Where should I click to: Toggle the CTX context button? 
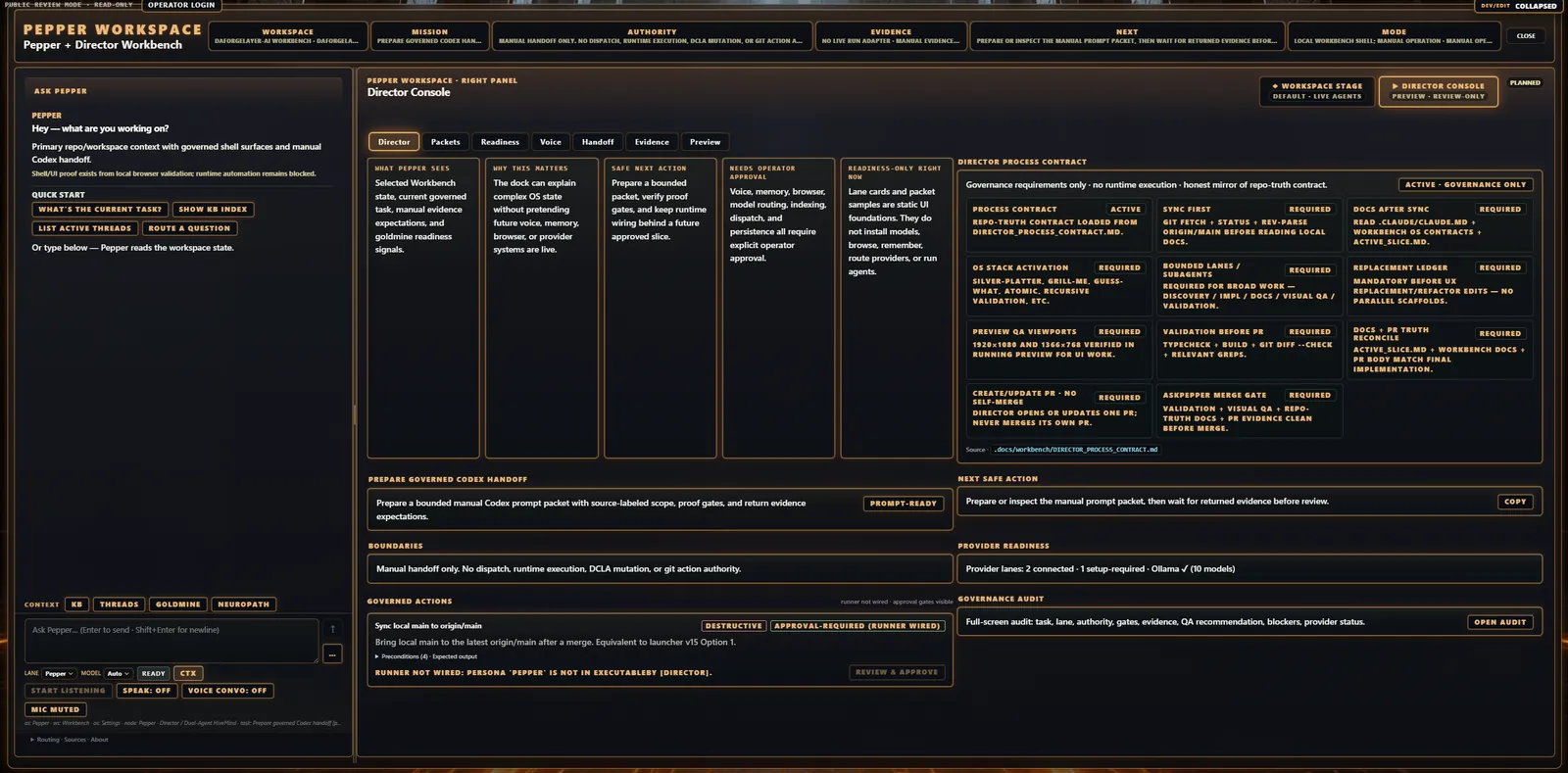click(188, 673)
